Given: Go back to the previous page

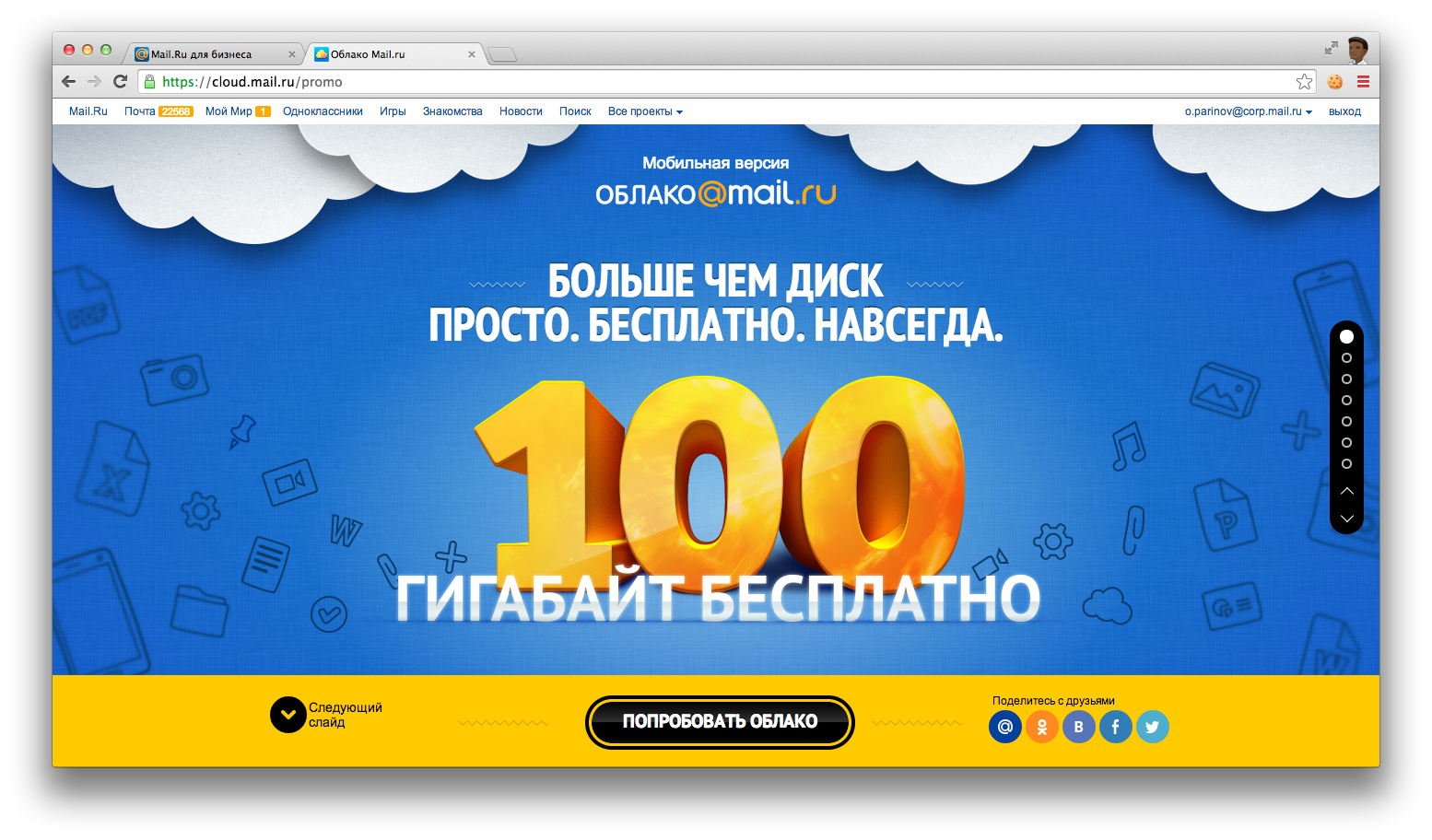Looking at the screenshot, I should [x=69, y=81].
